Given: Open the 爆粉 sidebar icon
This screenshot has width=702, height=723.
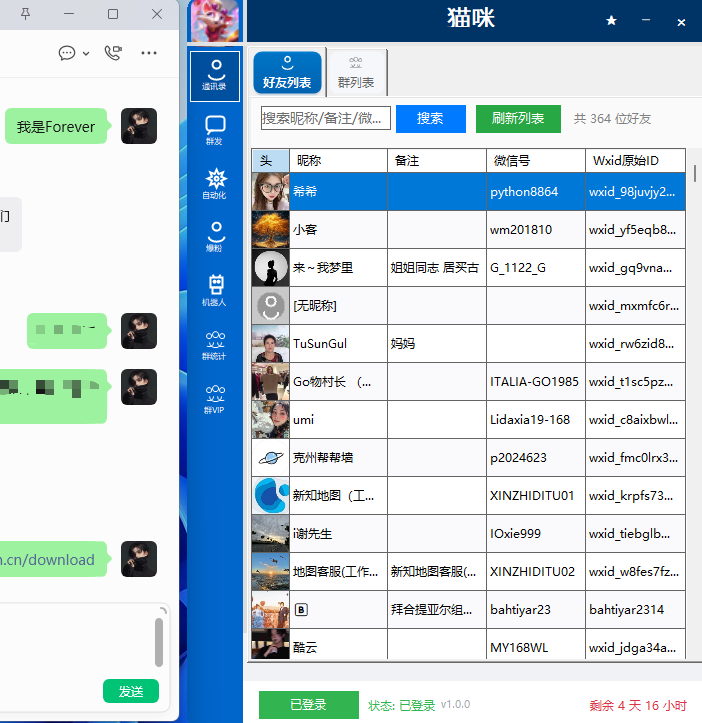Looking at the screenshot, I should (214, 237).
